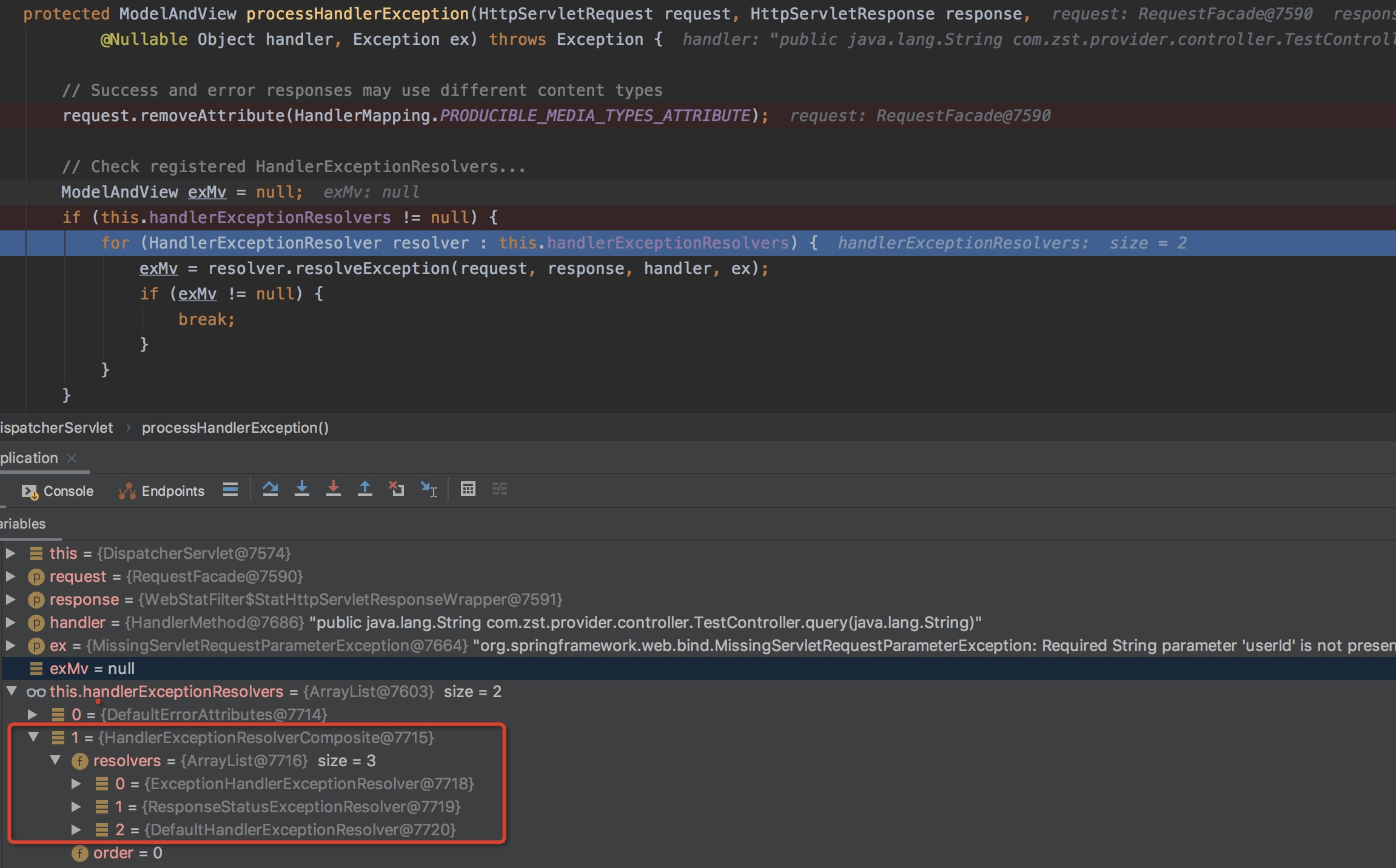The height and width of the screenshot is (868, 1396).
Task: Close the application debug tab
Action: pyautogui.click(x=72, y=458)
